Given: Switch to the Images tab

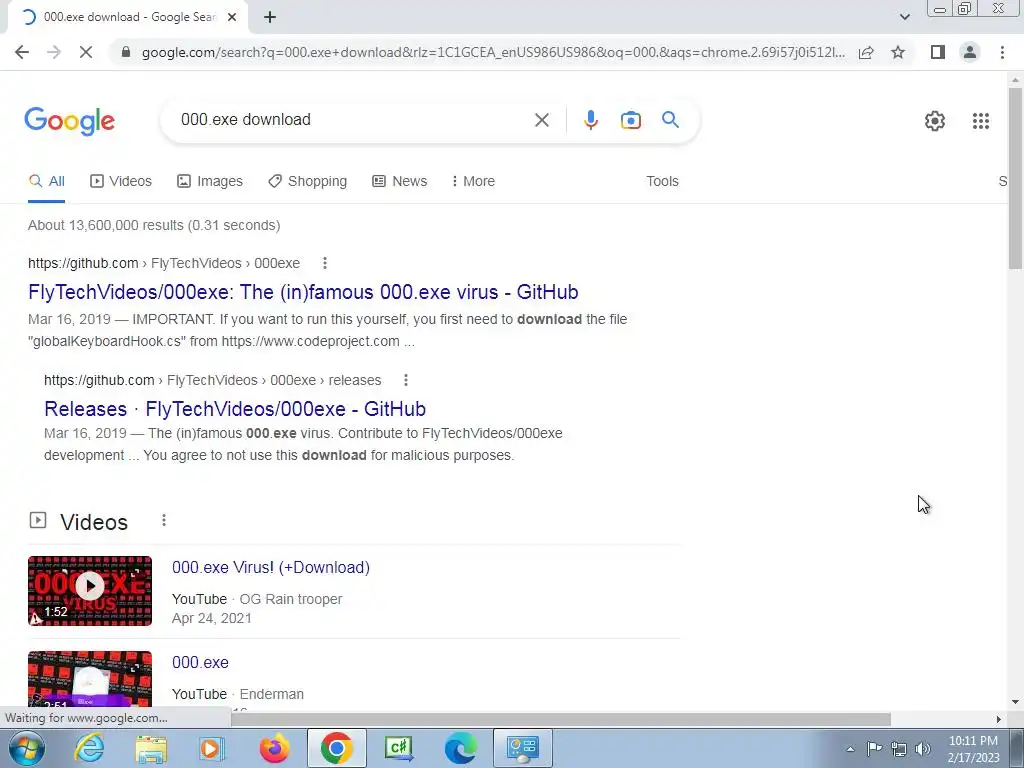Looking at the screenshot, I should [x=210, y=181].
